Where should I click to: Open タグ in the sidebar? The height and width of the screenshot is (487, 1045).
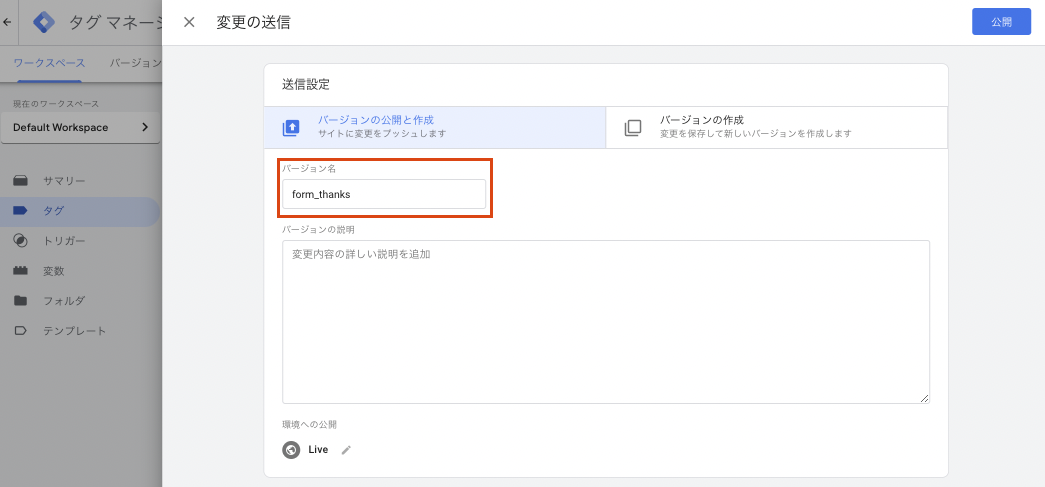pyautogui.click(x=80, y=211)
